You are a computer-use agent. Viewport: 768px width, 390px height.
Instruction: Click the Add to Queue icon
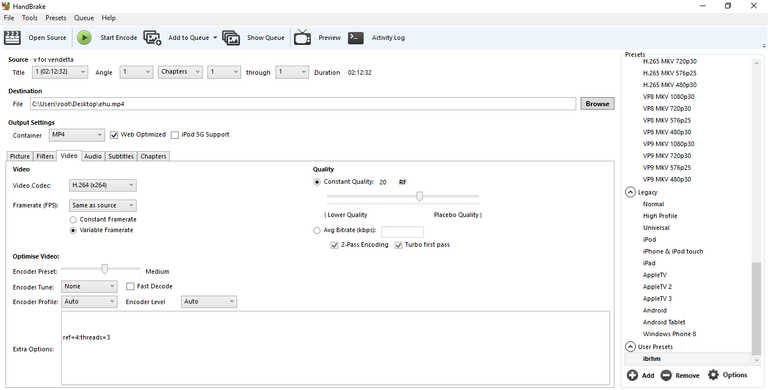tap(152, 38)
